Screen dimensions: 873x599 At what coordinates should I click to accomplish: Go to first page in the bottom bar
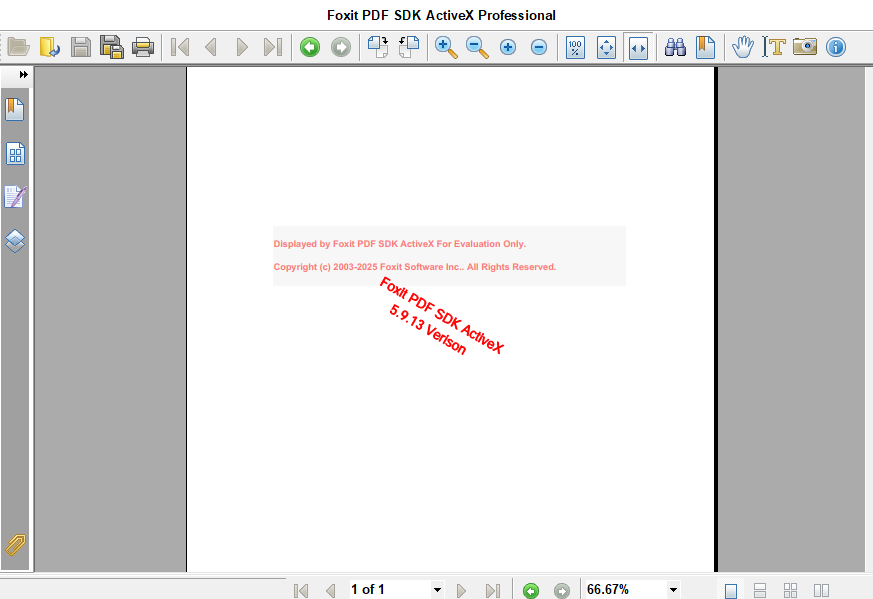tap(301, 590)
